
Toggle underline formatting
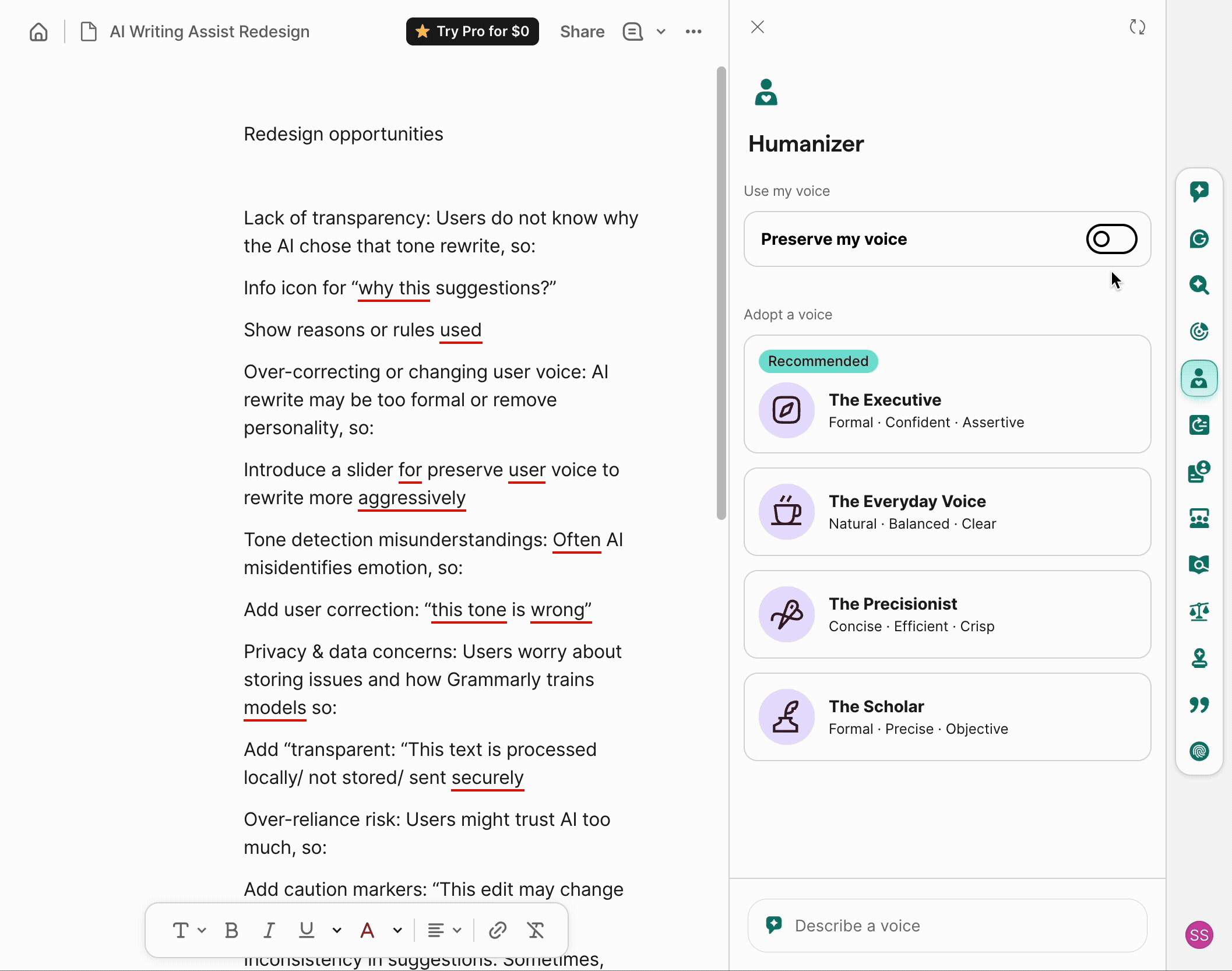[x=307, y=930]
